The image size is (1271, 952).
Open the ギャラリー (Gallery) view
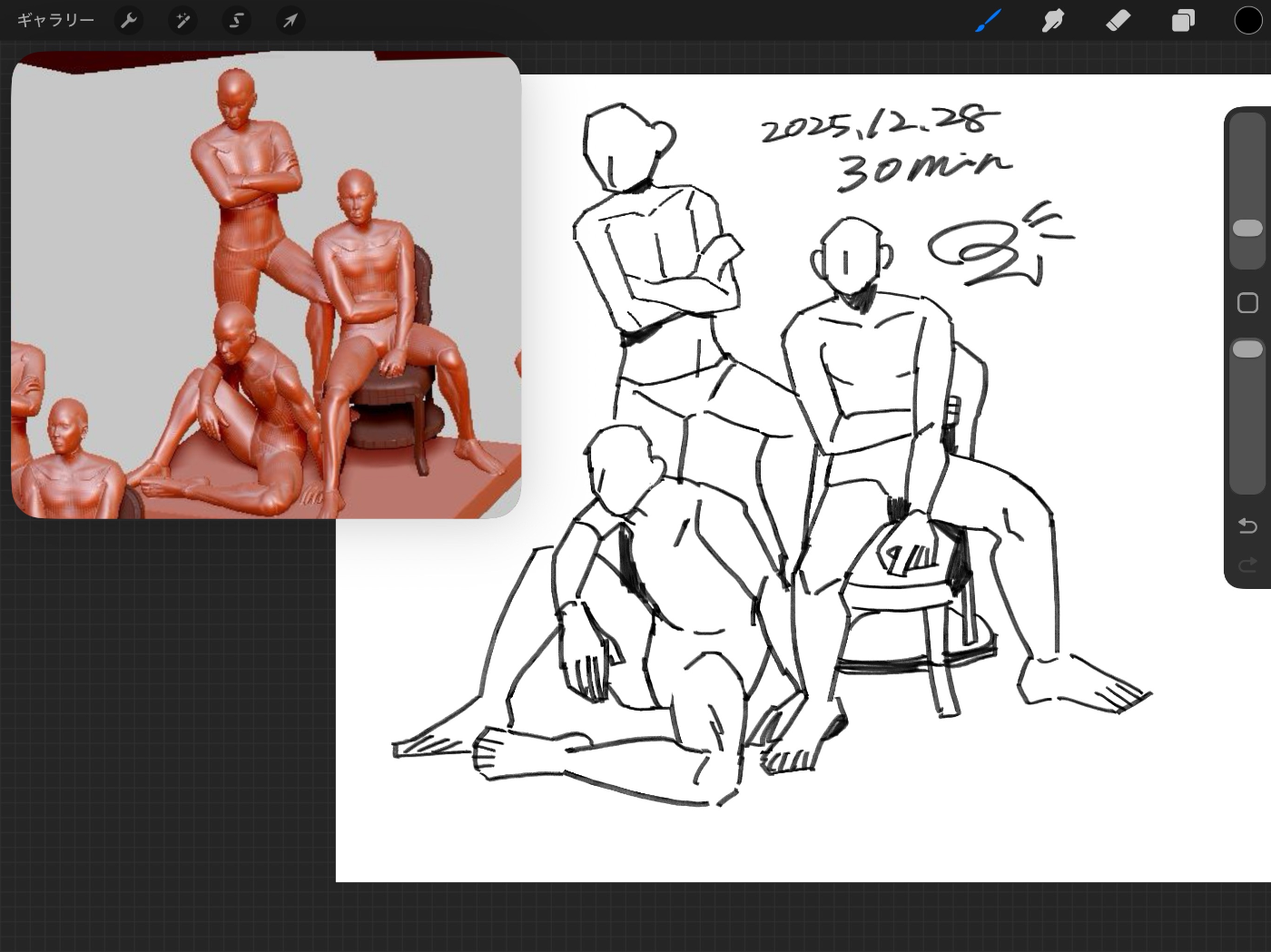[x=55, y=20]
